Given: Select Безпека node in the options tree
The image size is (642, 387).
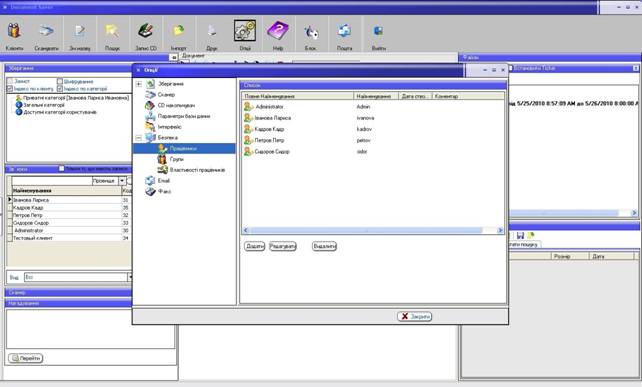Looking at the screenshot, I should [167, 138].
